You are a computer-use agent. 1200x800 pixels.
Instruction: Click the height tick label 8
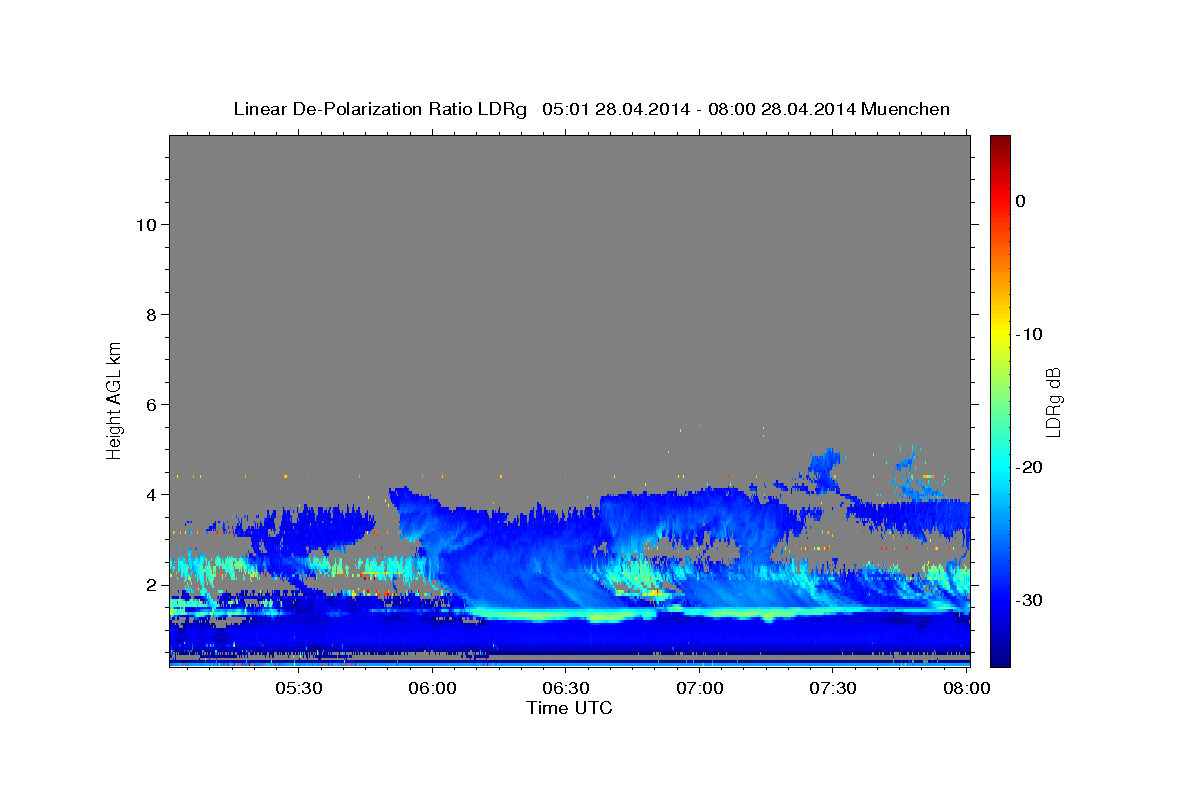tap(152, 315)
